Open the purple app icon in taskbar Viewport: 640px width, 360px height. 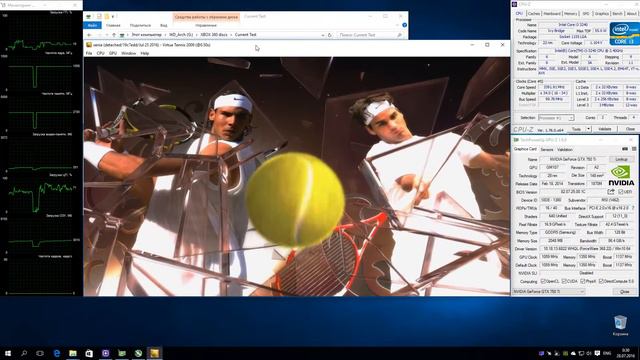[x=105, y=353]
